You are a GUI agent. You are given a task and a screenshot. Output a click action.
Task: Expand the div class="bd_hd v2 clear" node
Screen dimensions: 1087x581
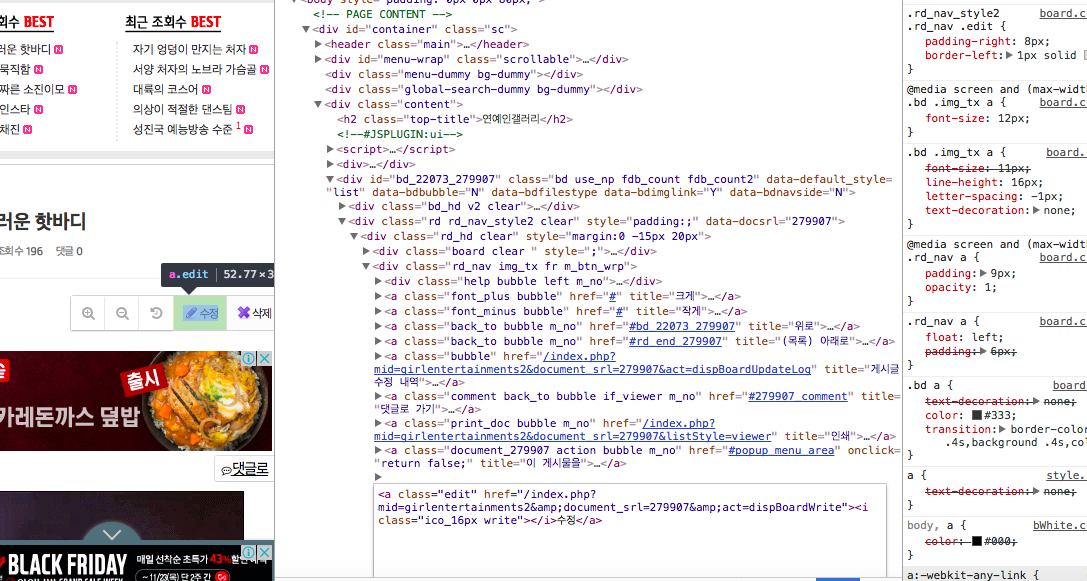click(x=343, y=206)
